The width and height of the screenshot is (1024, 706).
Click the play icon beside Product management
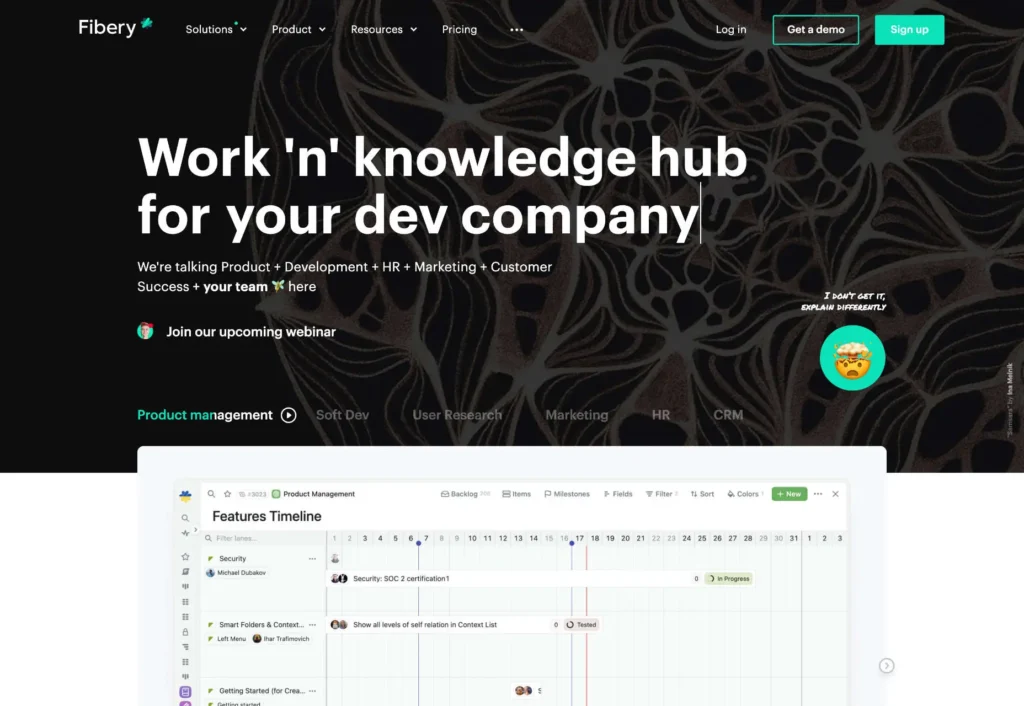pyautogui.click(x=289, y=415)
